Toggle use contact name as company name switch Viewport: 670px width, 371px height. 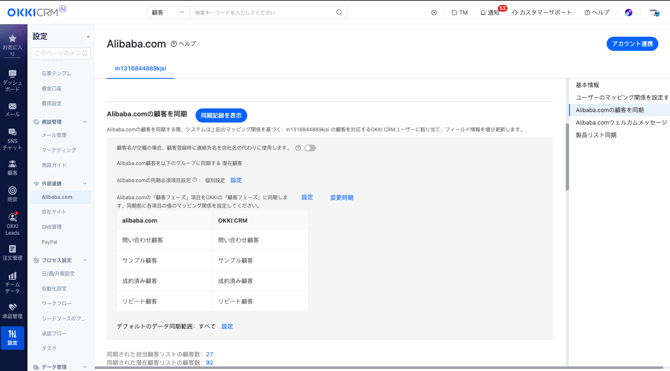click(310, 148)
